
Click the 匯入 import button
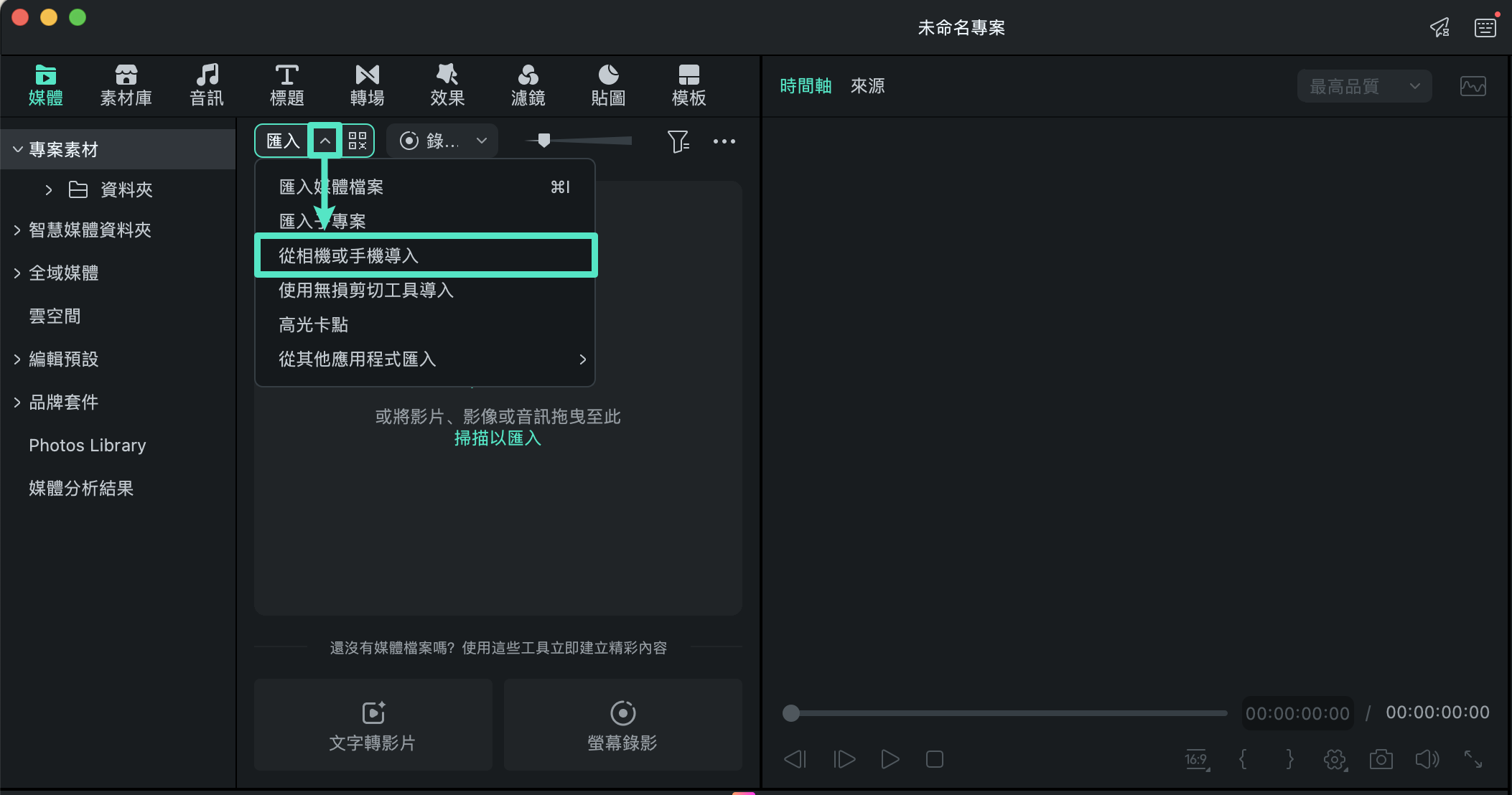point(283,141)
